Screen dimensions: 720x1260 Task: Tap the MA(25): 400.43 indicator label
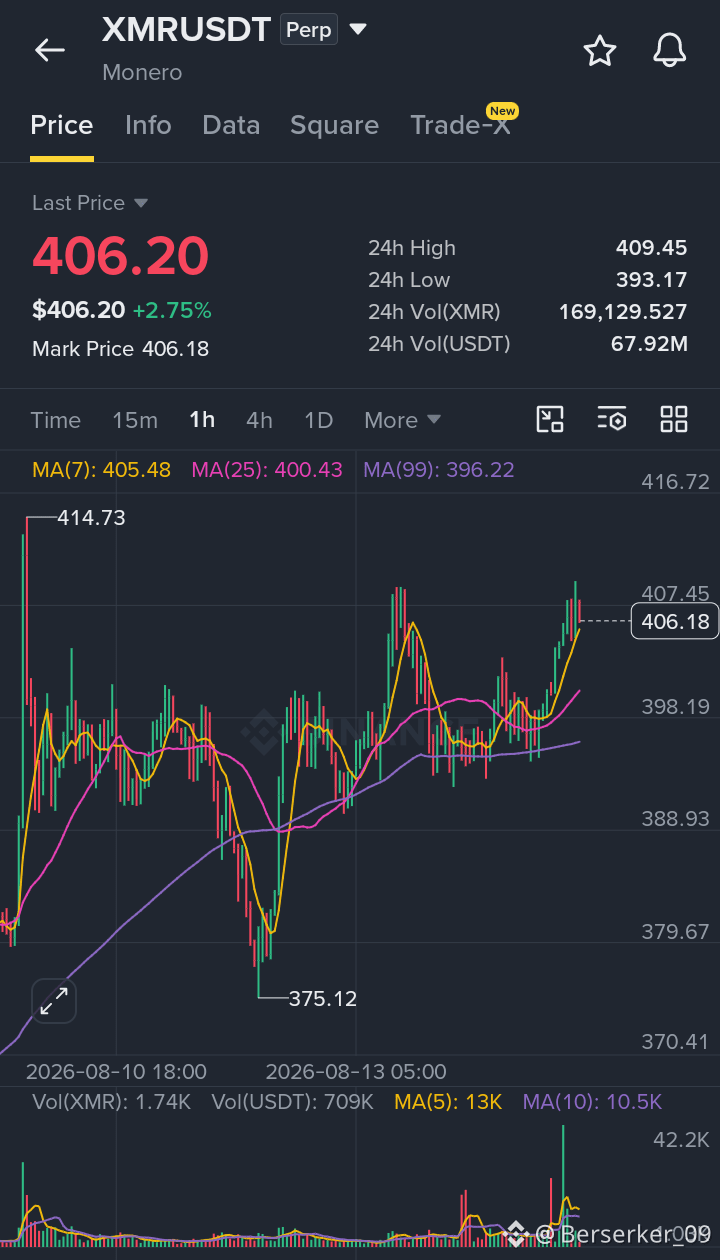click(x=267, y=469)
